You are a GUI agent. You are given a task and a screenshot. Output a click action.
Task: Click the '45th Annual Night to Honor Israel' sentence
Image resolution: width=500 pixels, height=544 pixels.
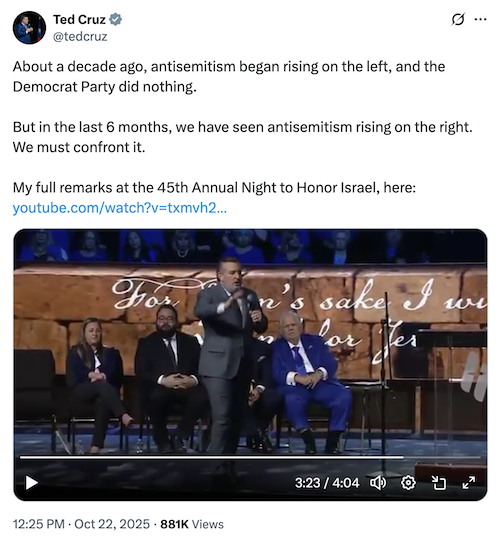(214, 188)
